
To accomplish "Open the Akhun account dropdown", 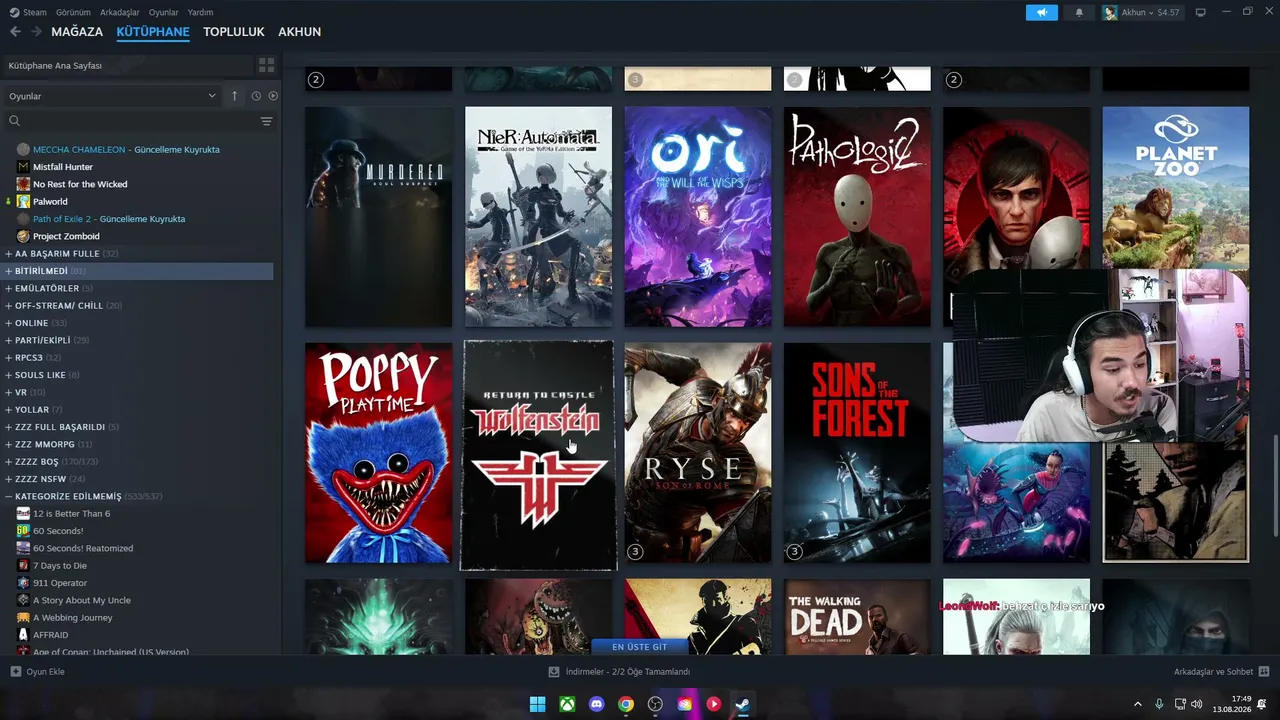I will [1141, 12].
